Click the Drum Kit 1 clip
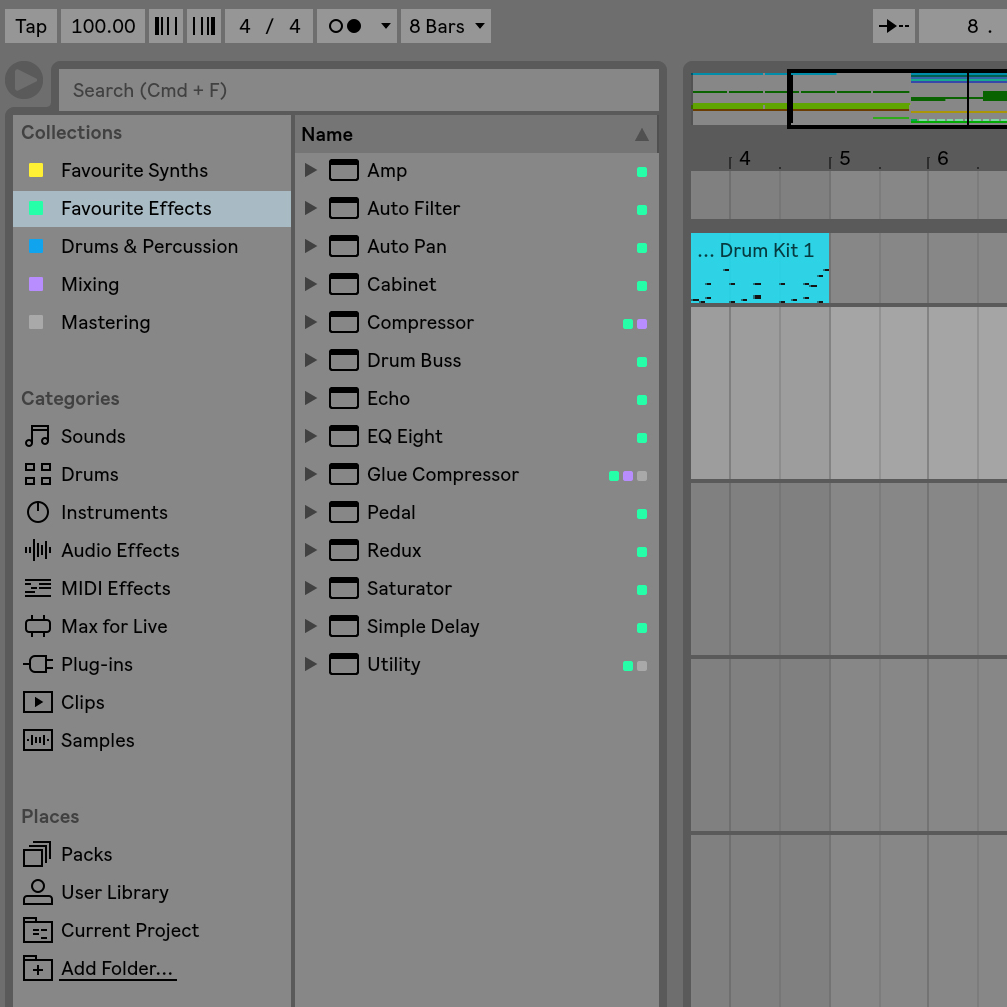1007x1007 pixels. [x=760, y=268]
